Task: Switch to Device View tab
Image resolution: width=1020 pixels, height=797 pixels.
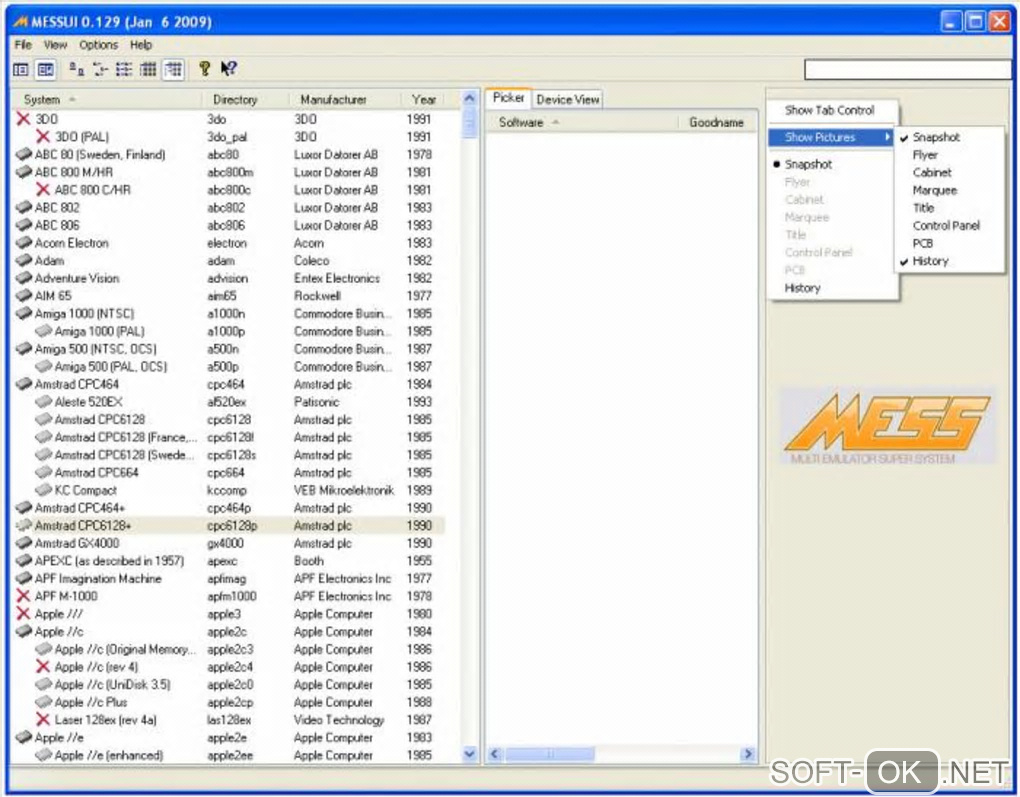Action: click(x=568, y=100)
